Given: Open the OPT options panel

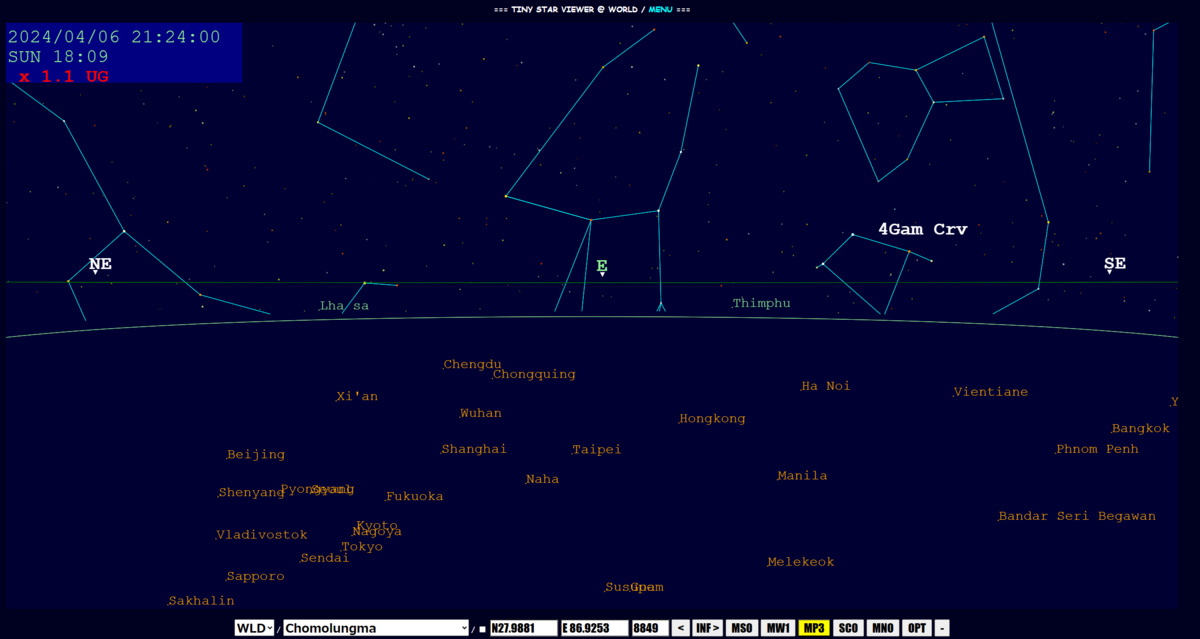Looking at the screenshot, I should (916, 628).
